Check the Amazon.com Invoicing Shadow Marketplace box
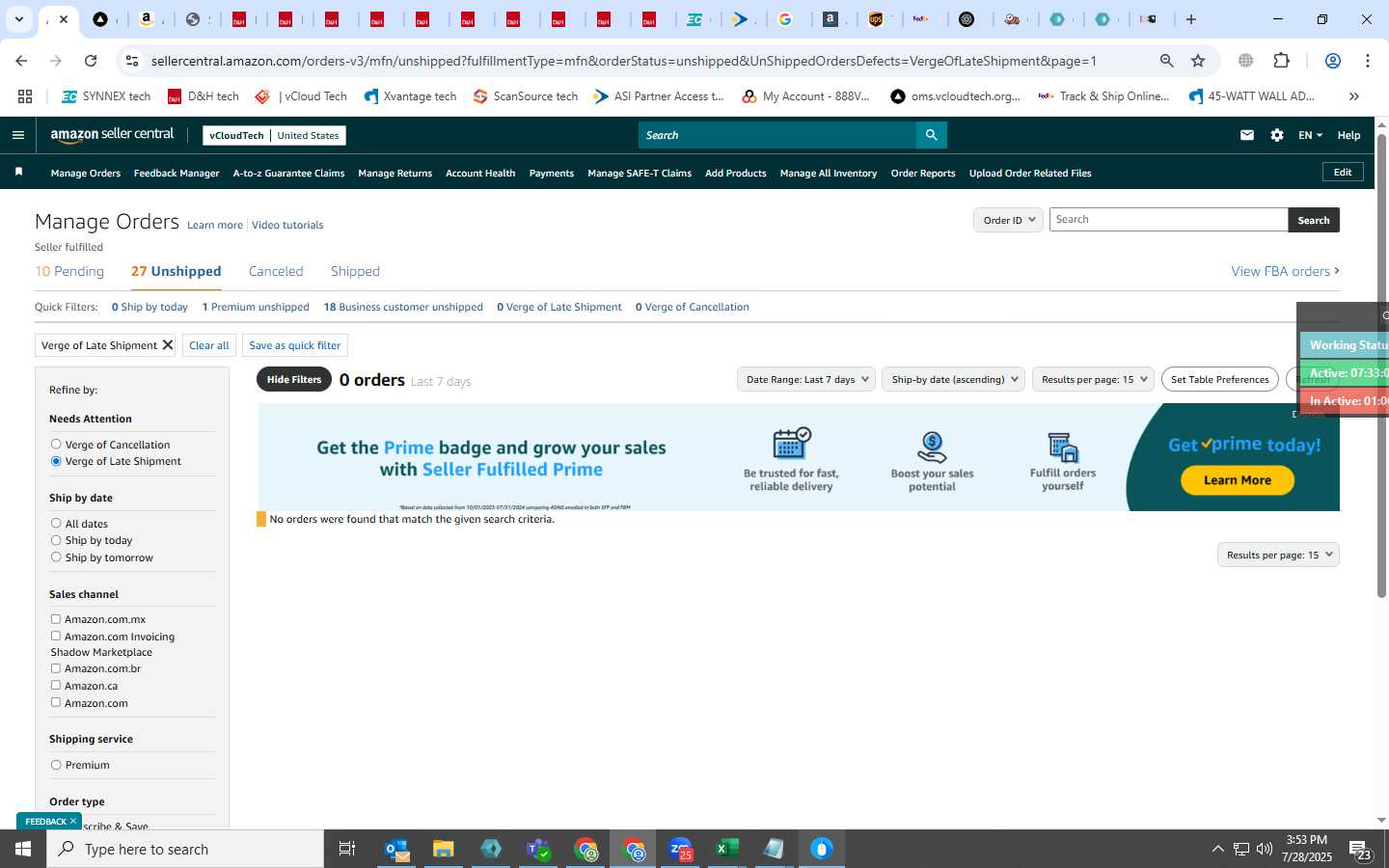1389x868 pixels. [x=56, y=637]
